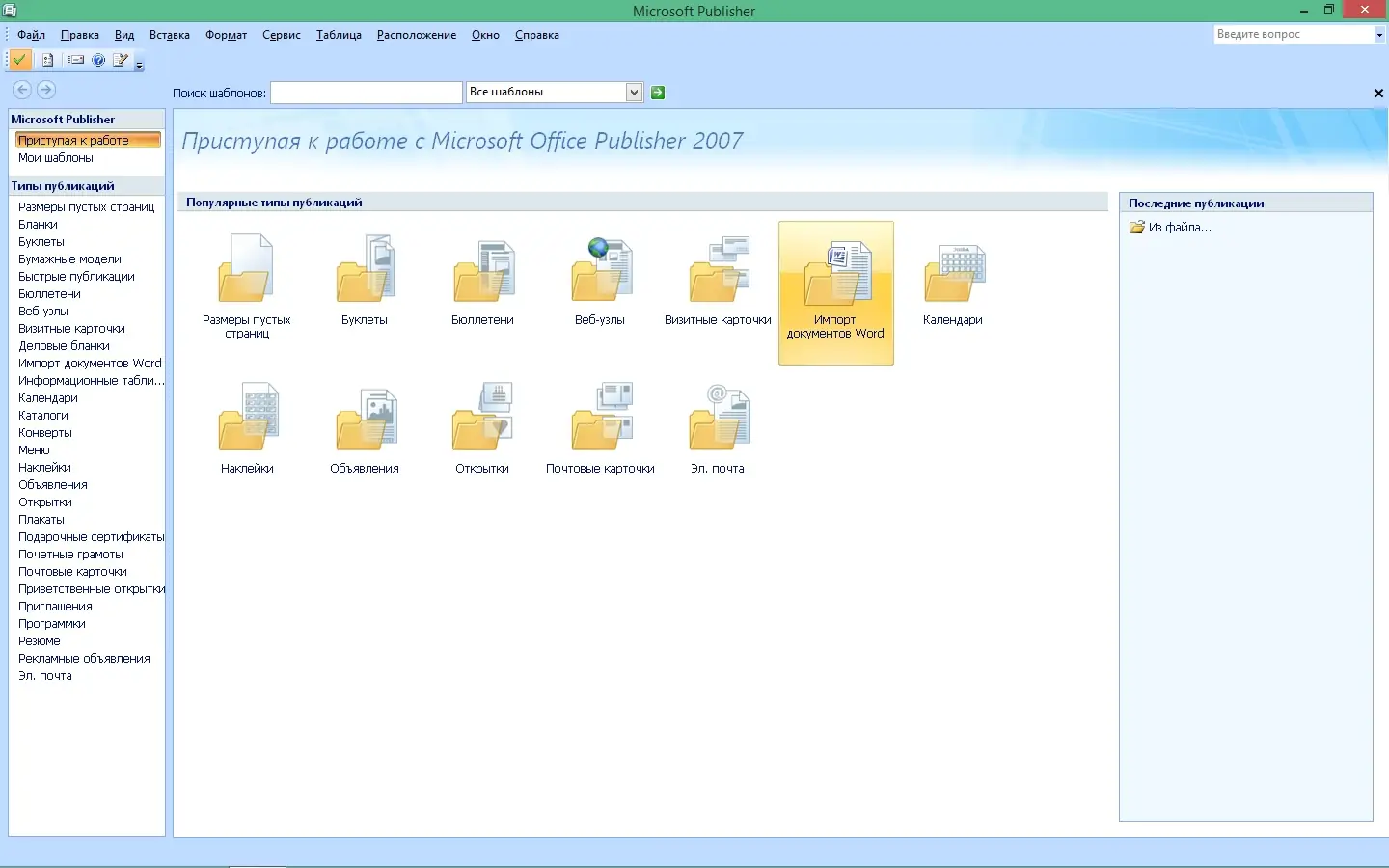Expand the toolbar options arrow

[139, 66]
